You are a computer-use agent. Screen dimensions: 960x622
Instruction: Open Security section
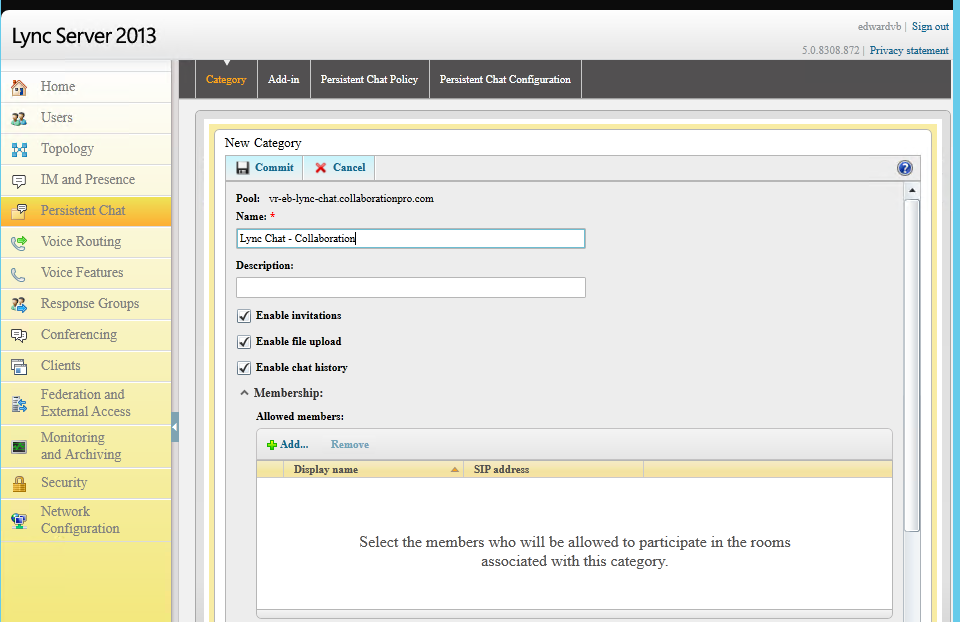pos(86,483)
